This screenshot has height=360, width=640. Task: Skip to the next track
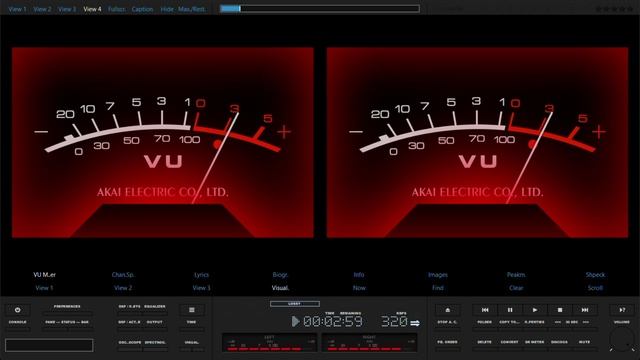(x=584, y=310)
